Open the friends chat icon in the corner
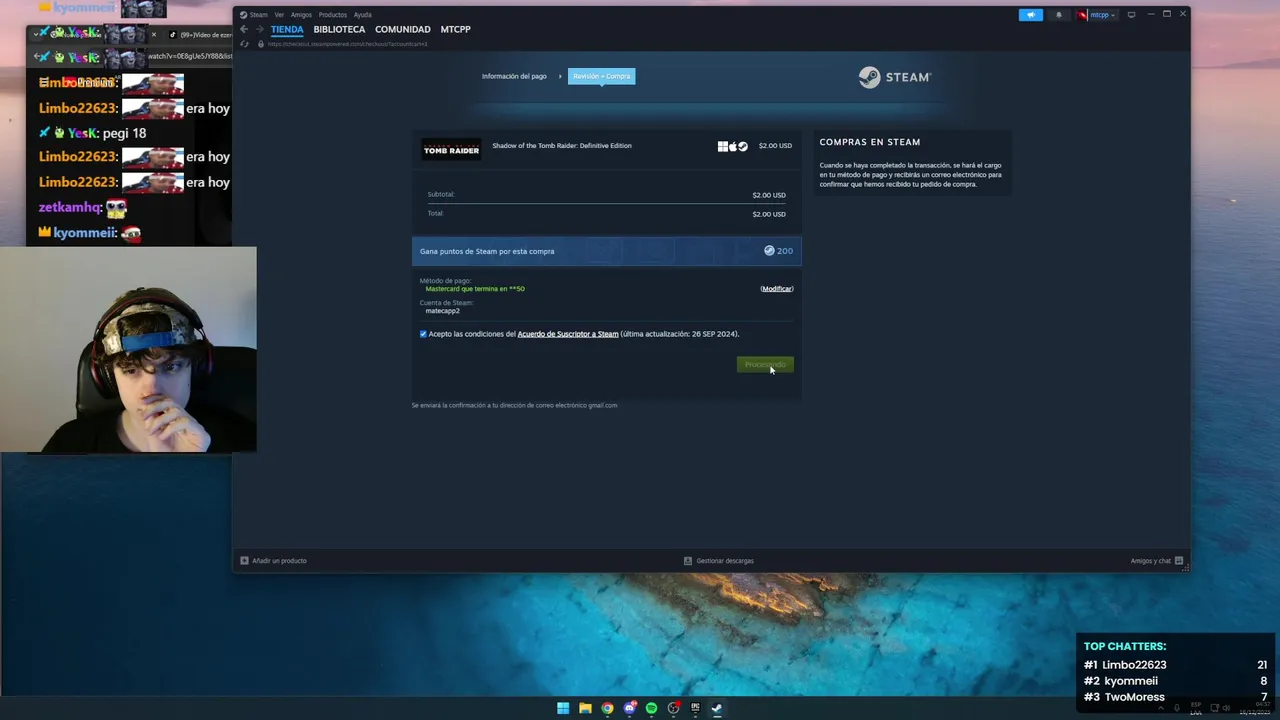 tap(1179, 561)
